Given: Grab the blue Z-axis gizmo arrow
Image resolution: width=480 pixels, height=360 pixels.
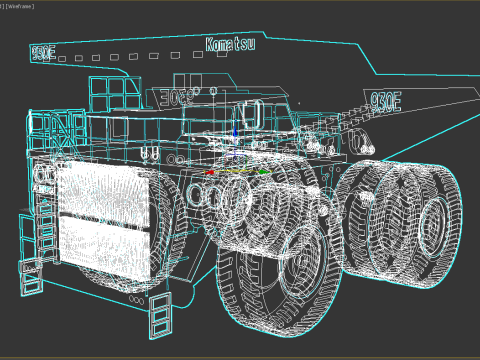Looking at the screenshot, I should (x=235, y=132).
